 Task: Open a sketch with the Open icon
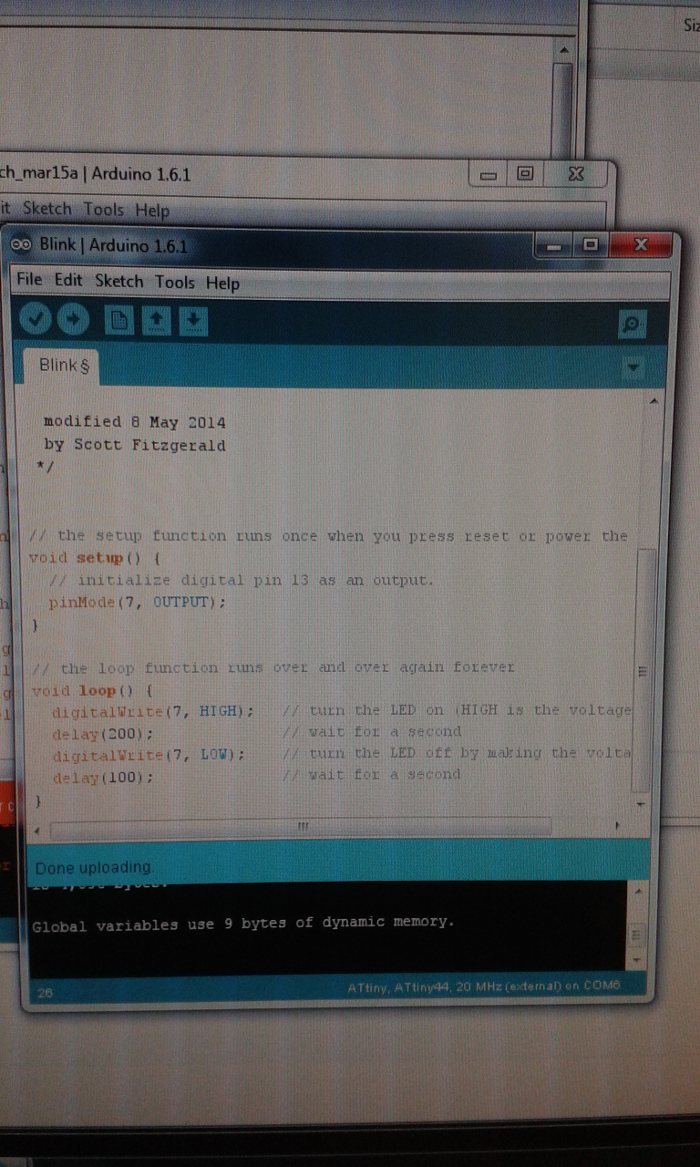click(155, 321)
